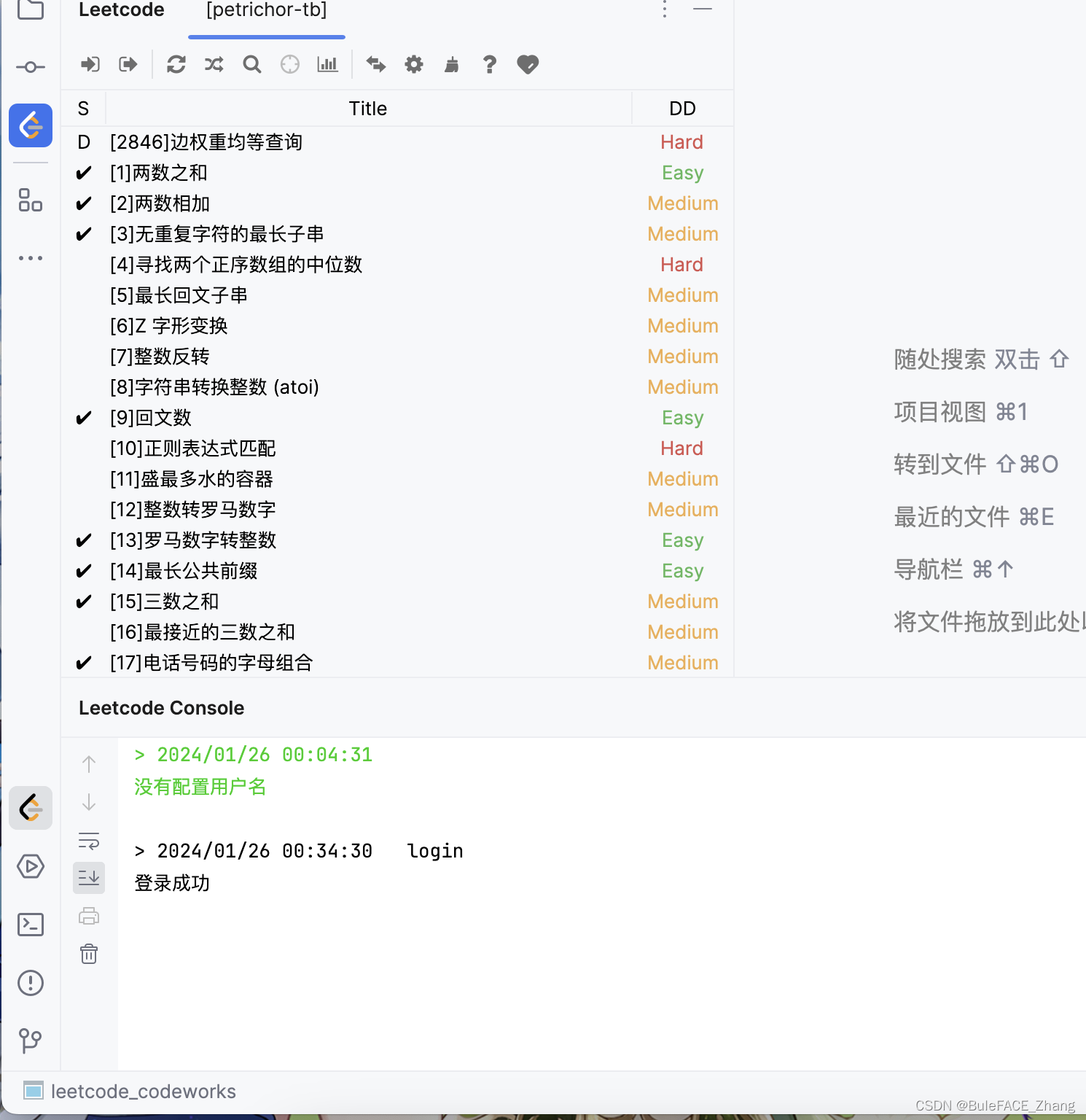Image resolution: width=1086 pixels, height=1120 pixels.
Task: Select the Leetcode tab
Action: 122,10
